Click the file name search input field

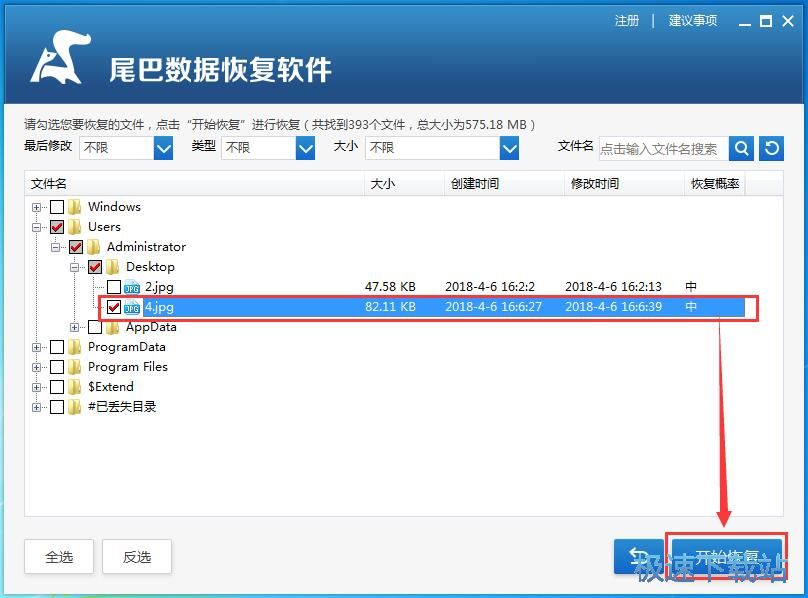(x=664, y=149)
